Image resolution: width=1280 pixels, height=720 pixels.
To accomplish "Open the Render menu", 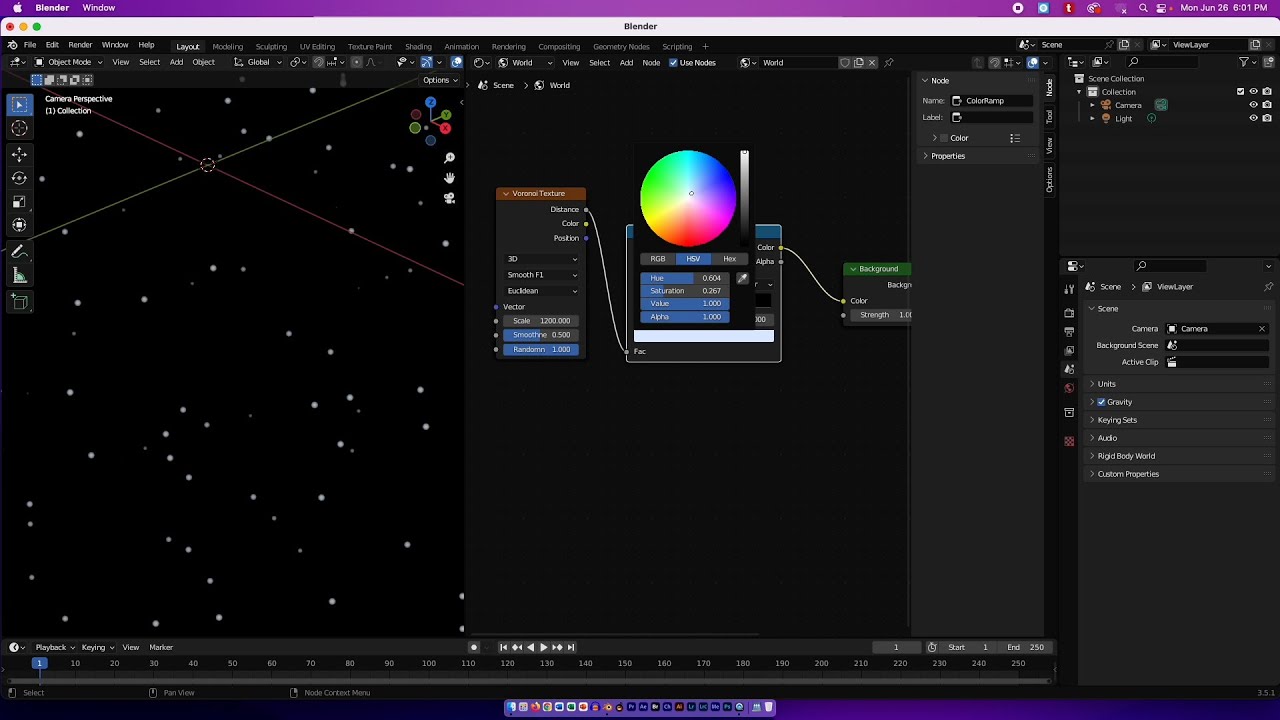I will coord(80,45).
